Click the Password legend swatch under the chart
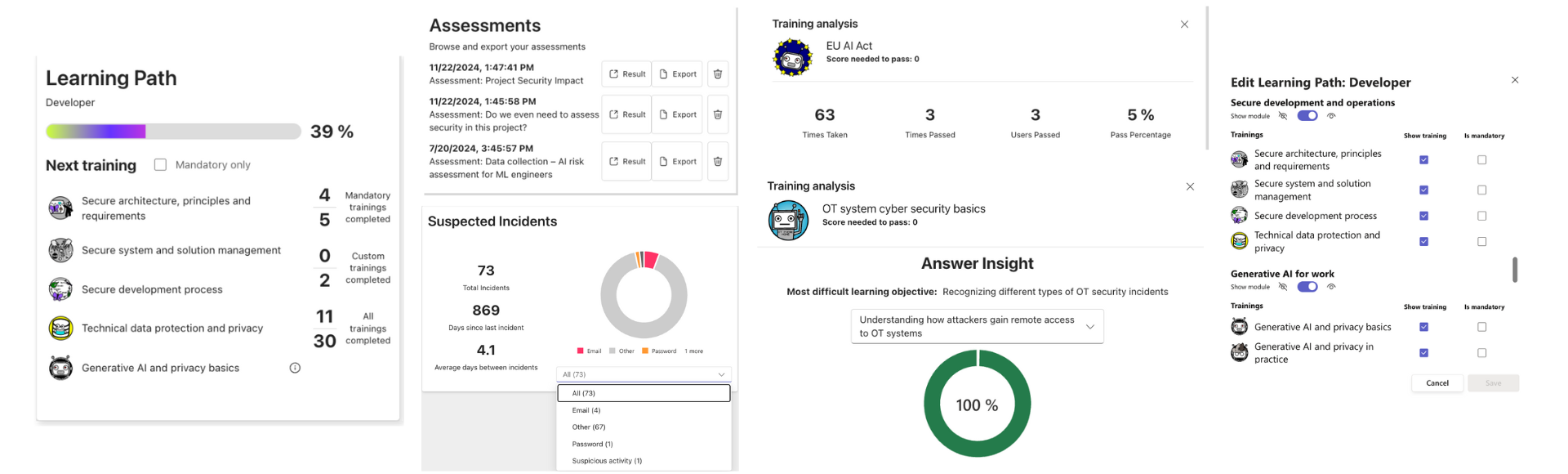This screenshot has height=474, width=1568. click(645, 351)
